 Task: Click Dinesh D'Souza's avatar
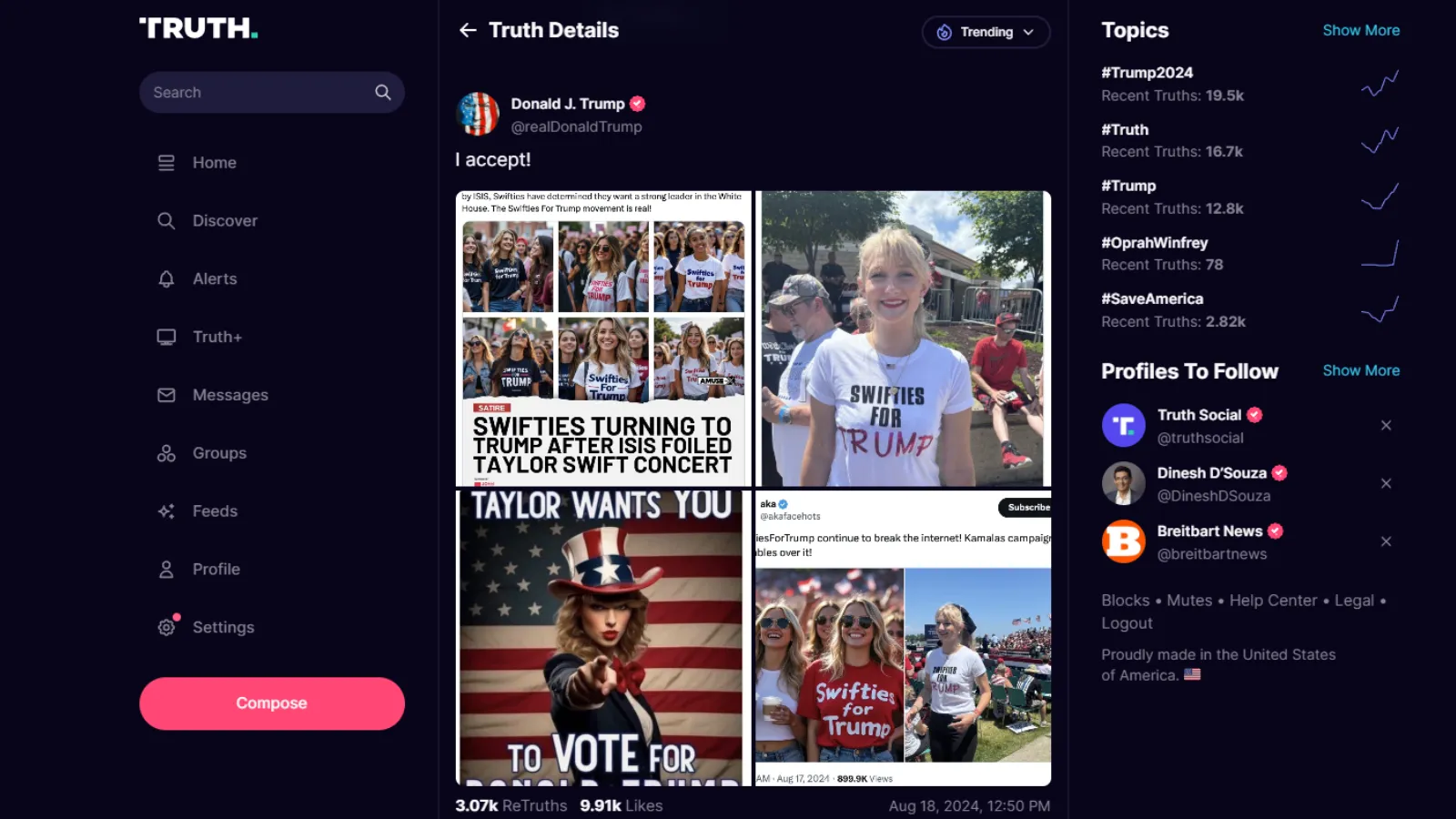pos(1124,483)
